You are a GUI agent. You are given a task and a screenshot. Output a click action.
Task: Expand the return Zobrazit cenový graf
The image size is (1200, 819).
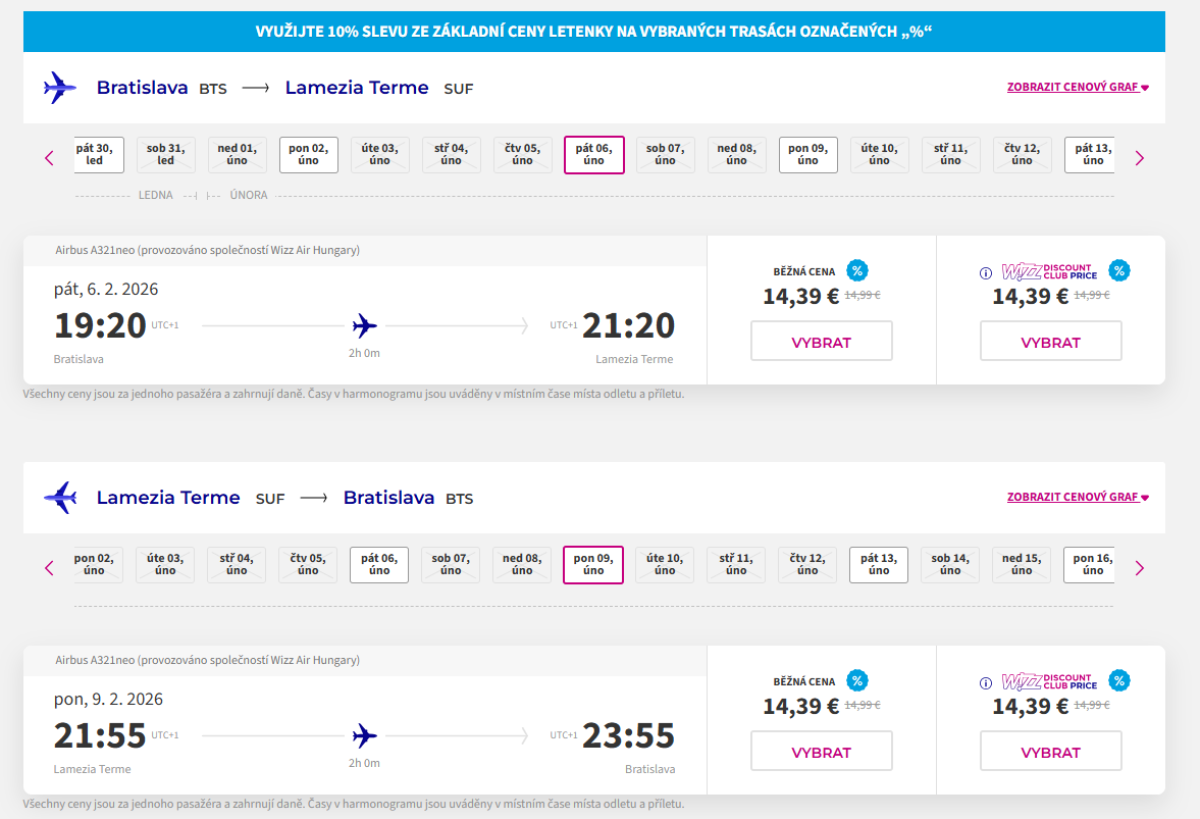[x=1077, y=497]
